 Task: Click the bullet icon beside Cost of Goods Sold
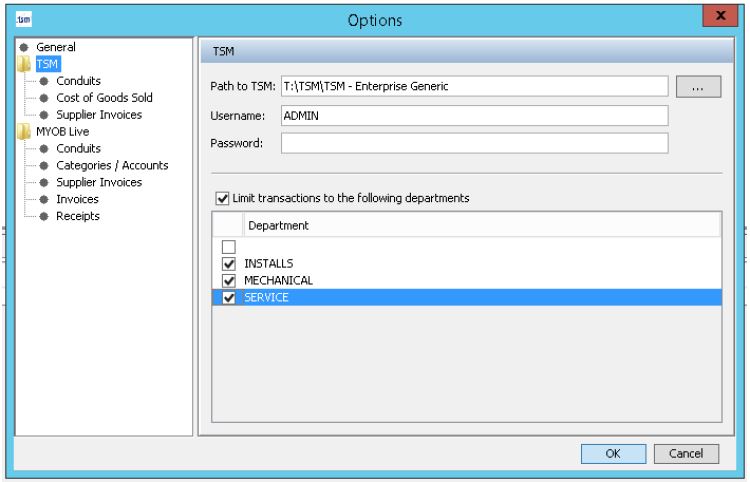46,97
